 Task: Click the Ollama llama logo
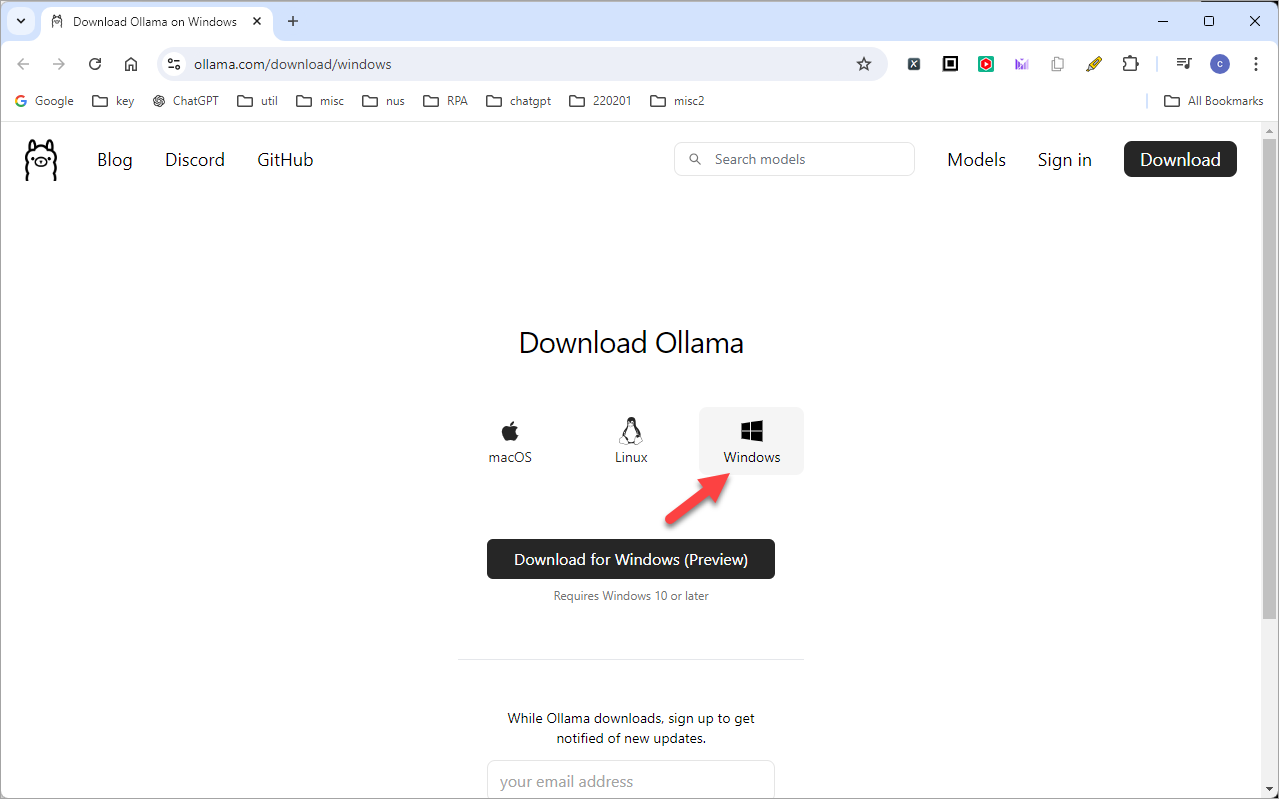point(41,160)
